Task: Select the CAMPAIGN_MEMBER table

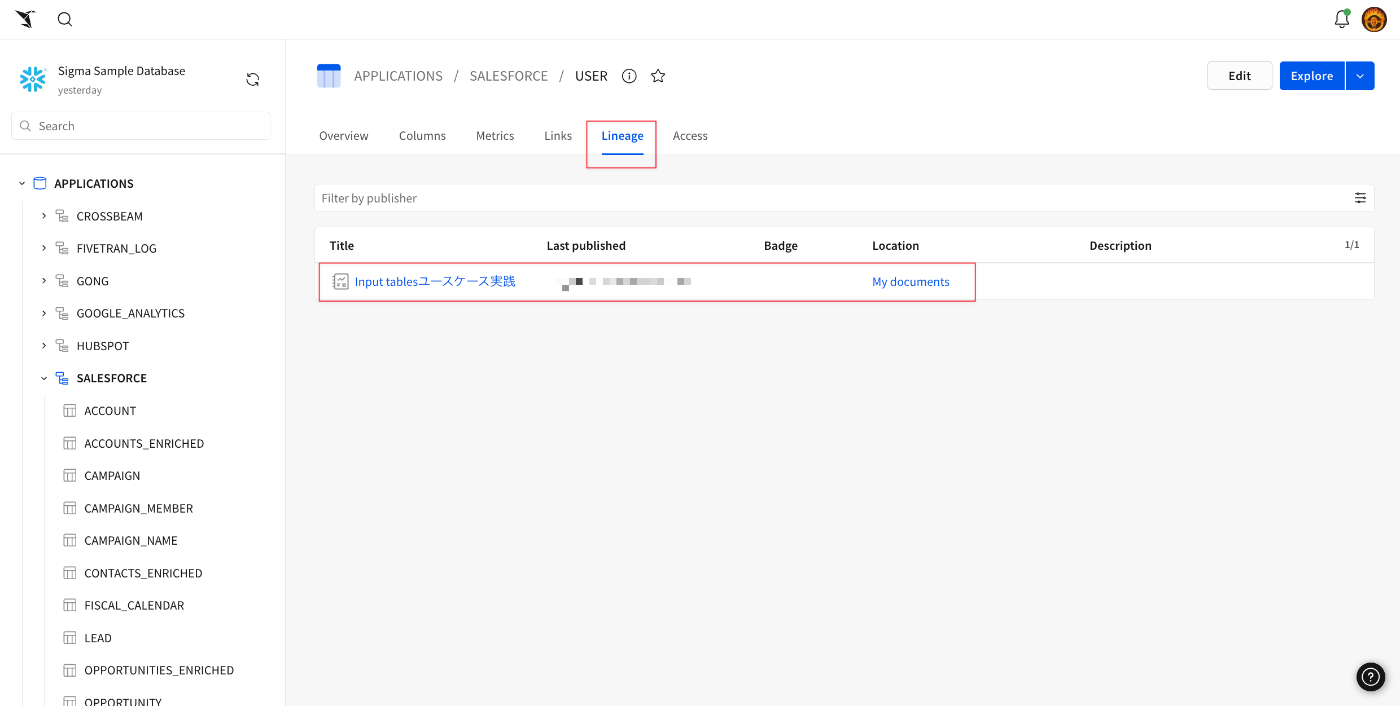Action: [139, 509]
